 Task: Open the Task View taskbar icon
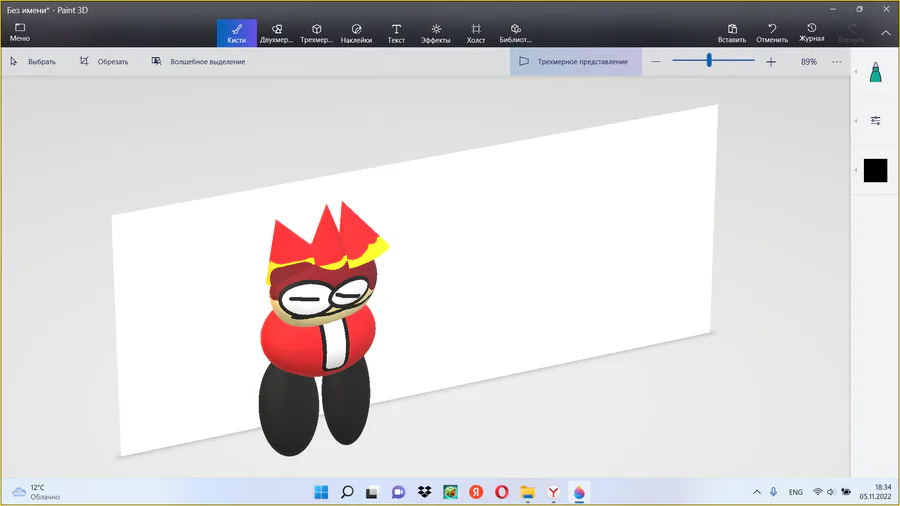coord(373,492)
